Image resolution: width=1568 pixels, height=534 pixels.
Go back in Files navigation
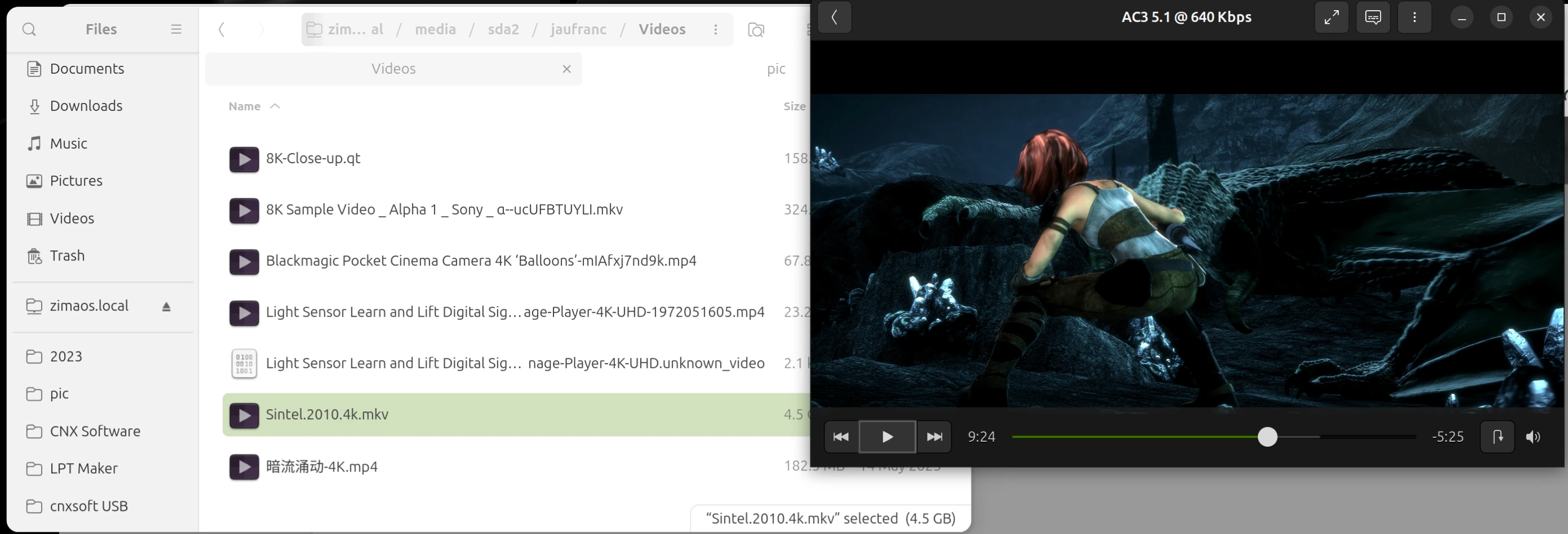pos(222,29)
